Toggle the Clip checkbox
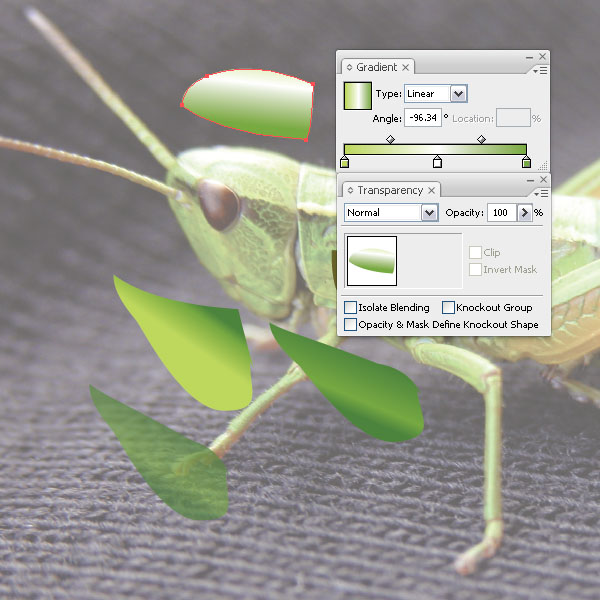 click(x=475, y=253)
